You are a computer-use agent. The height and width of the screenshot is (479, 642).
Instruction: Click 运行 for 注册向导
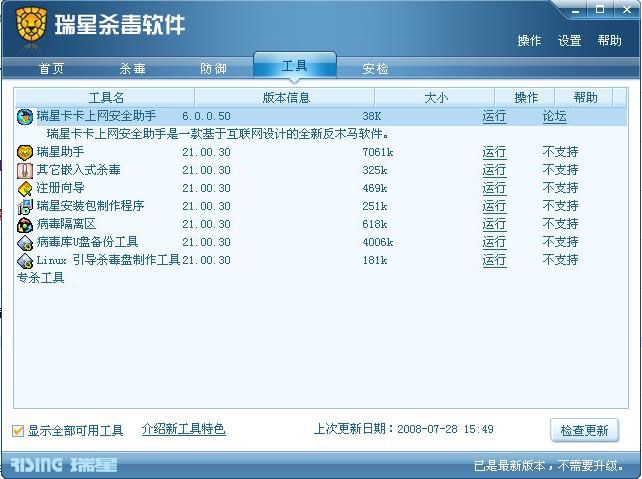pos(494,188)
